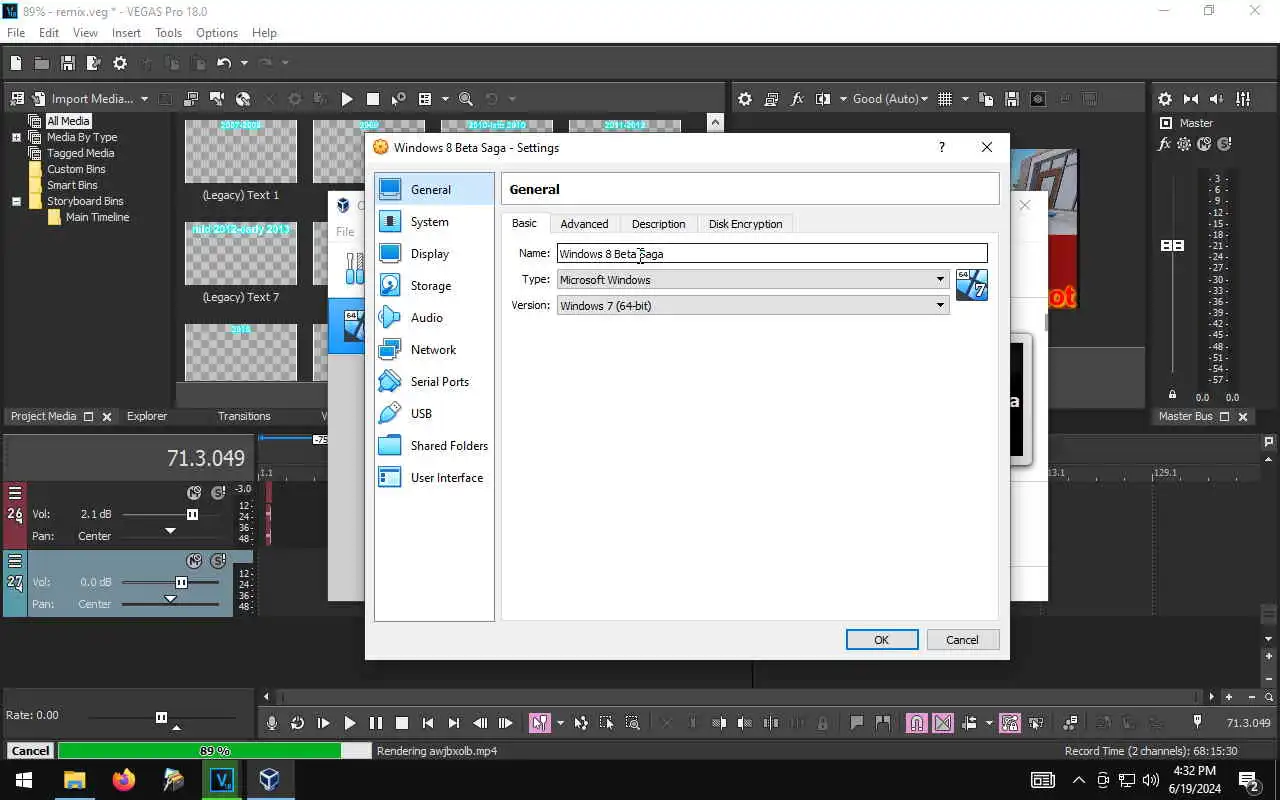
Task: Open the Type dropdown Microsoft Windows
Action: tap(752, 280)
